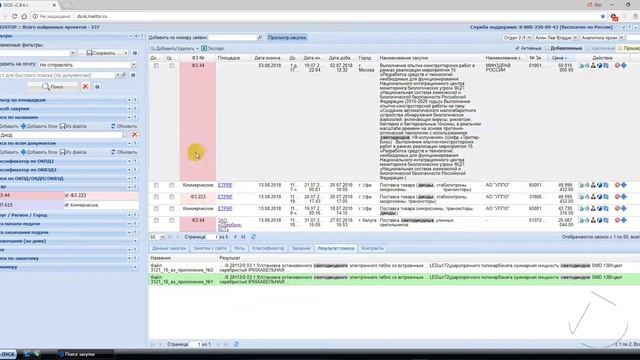The height and width of the screenshot is (360, 640).
Task: Click Обновить in name search section
Action: [124, 126]
